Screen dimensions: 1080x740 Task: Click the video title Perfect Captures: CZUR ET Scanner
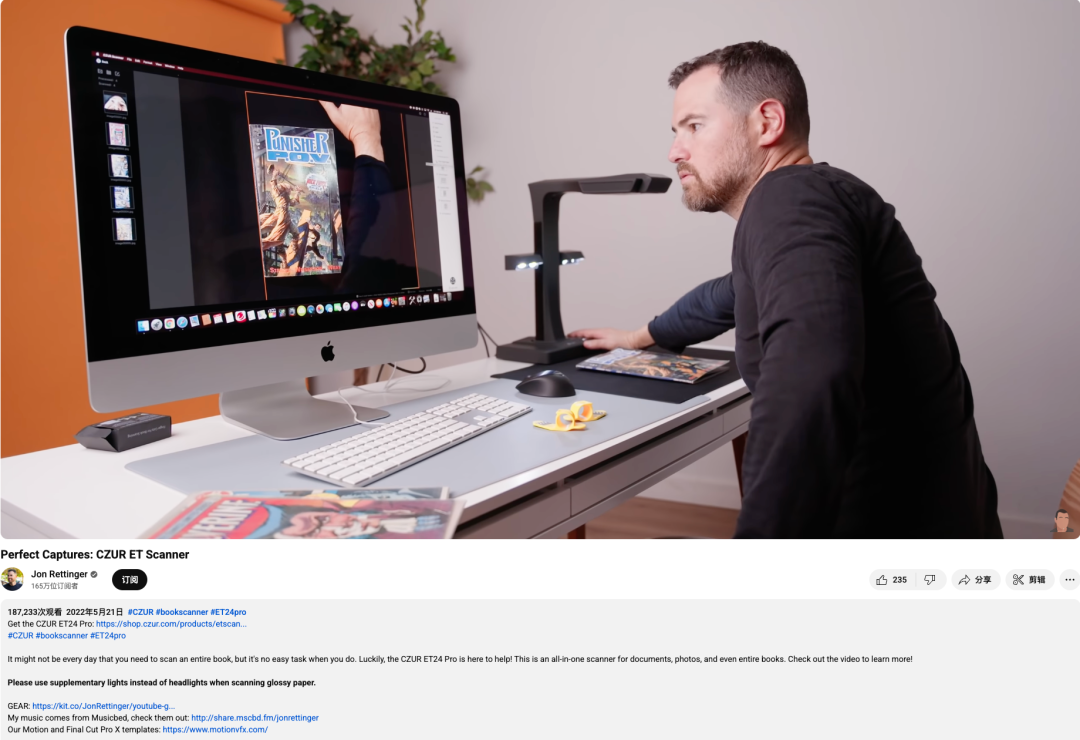pyautogui.click(x=95, y=555)
